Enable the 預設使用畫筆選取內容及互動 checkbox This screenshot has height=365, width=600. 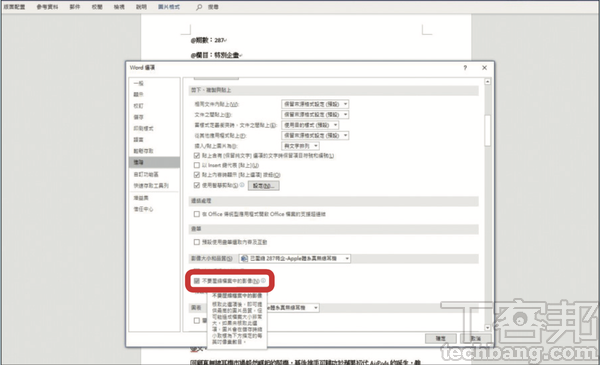(197, 242)
